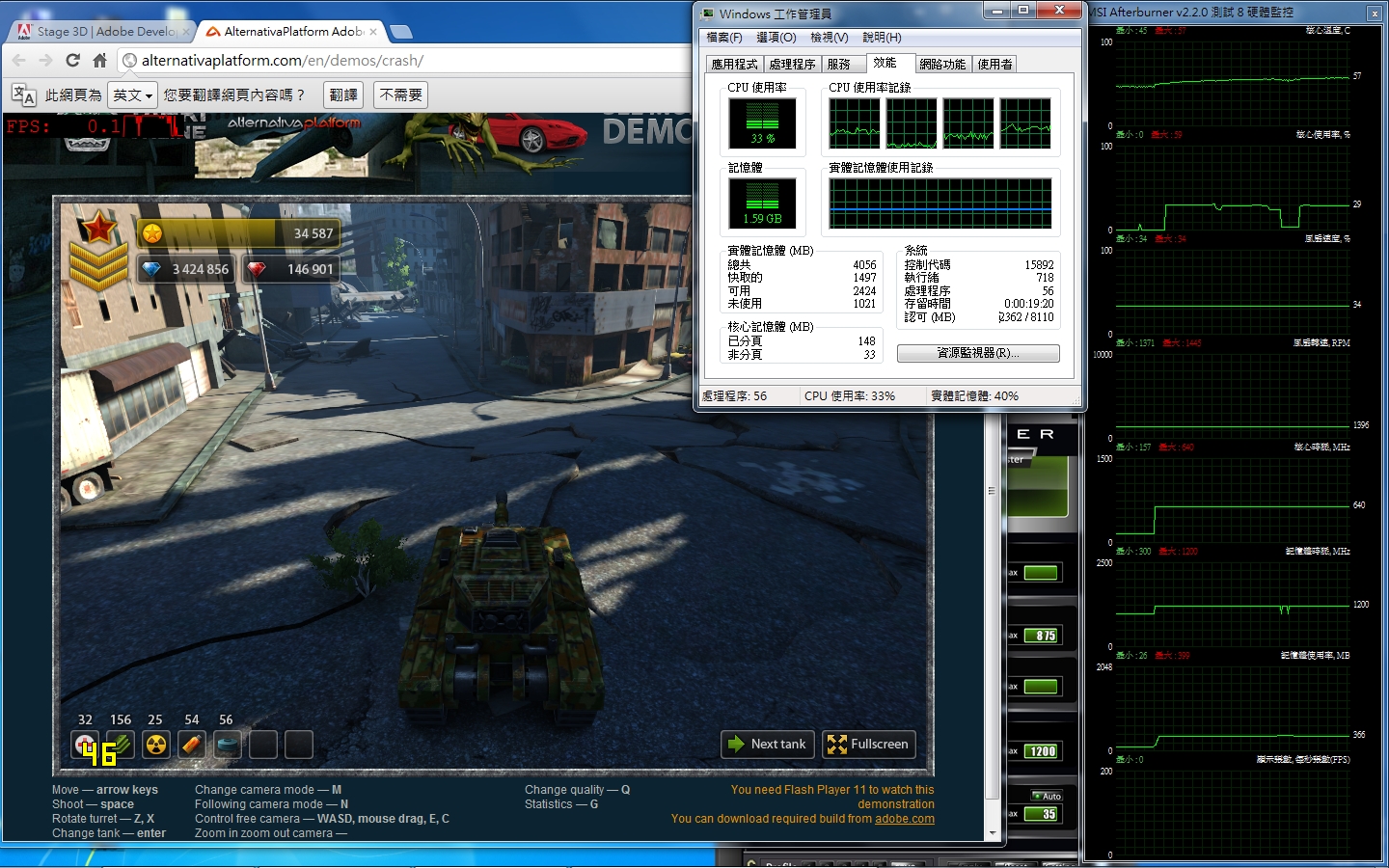Click the red star rank badge
Screen dimensions: 1389x868
[x=98, y=229]
